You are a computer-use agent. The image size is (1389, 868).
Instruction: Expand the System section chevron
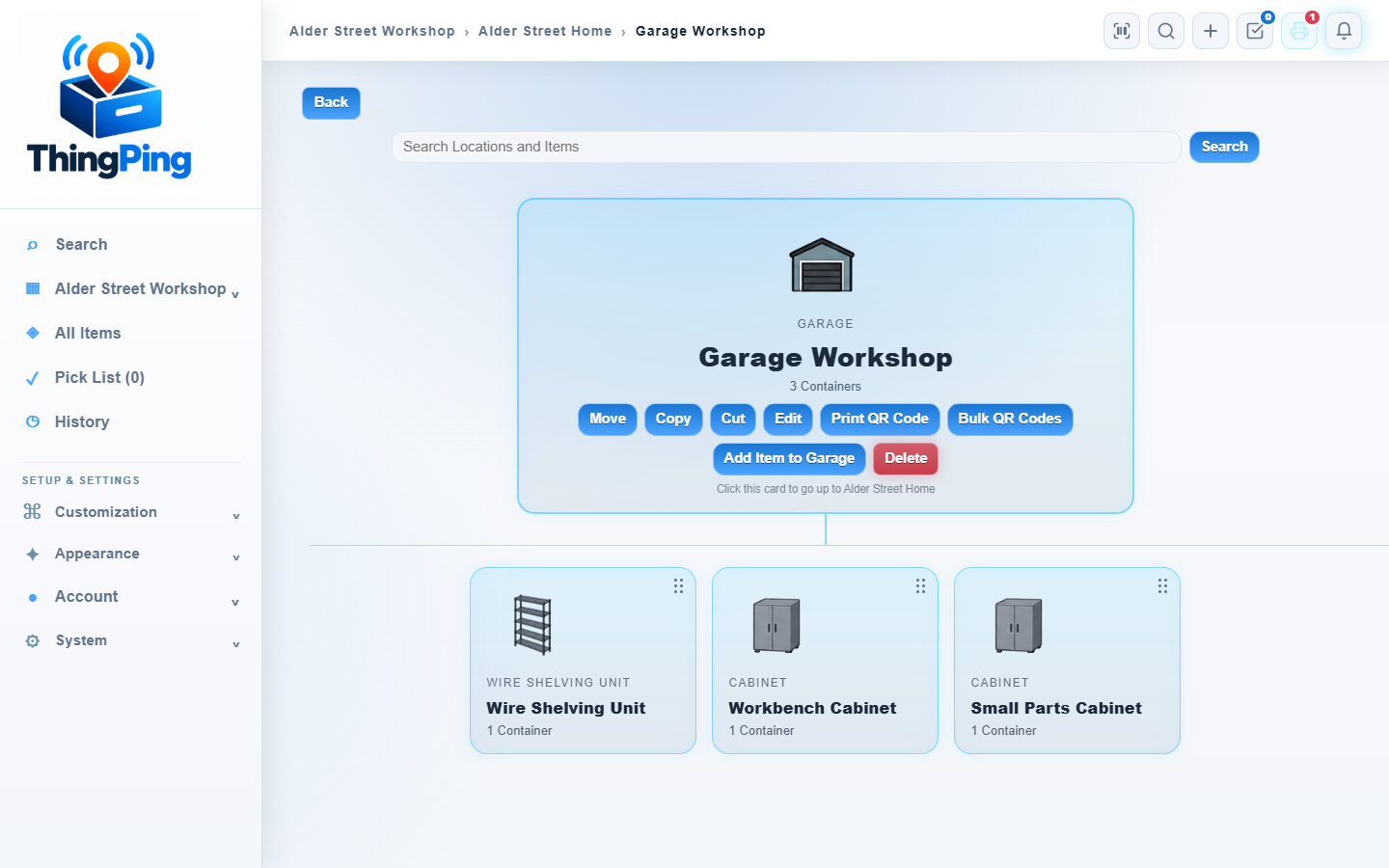tap(236, 644)
